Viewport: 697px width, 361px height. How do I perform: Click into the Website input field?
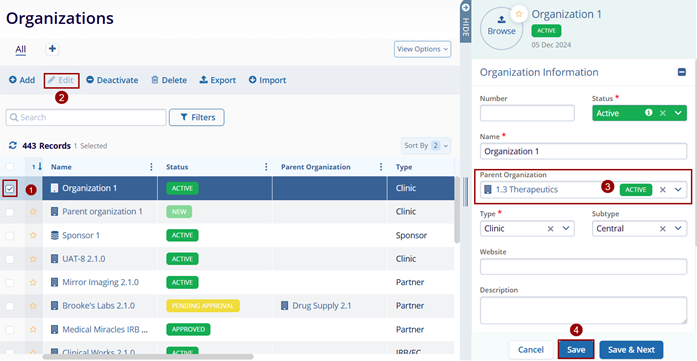point(583,267)
